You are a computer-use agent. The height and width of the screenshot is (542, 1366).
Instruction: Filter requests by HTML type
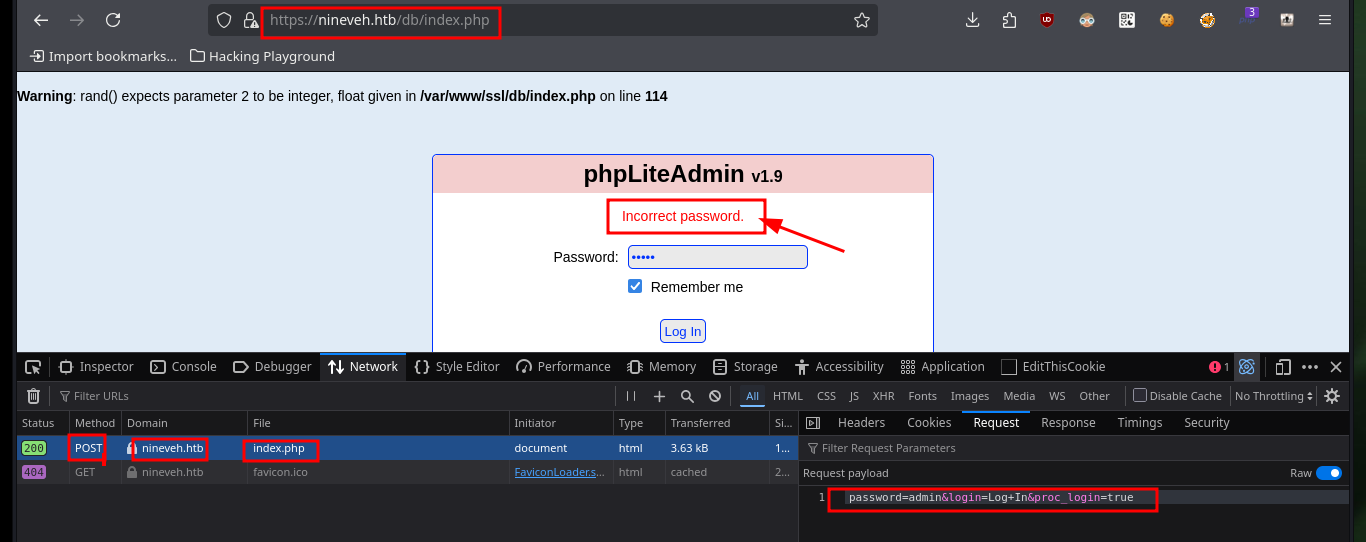point(787,396)
